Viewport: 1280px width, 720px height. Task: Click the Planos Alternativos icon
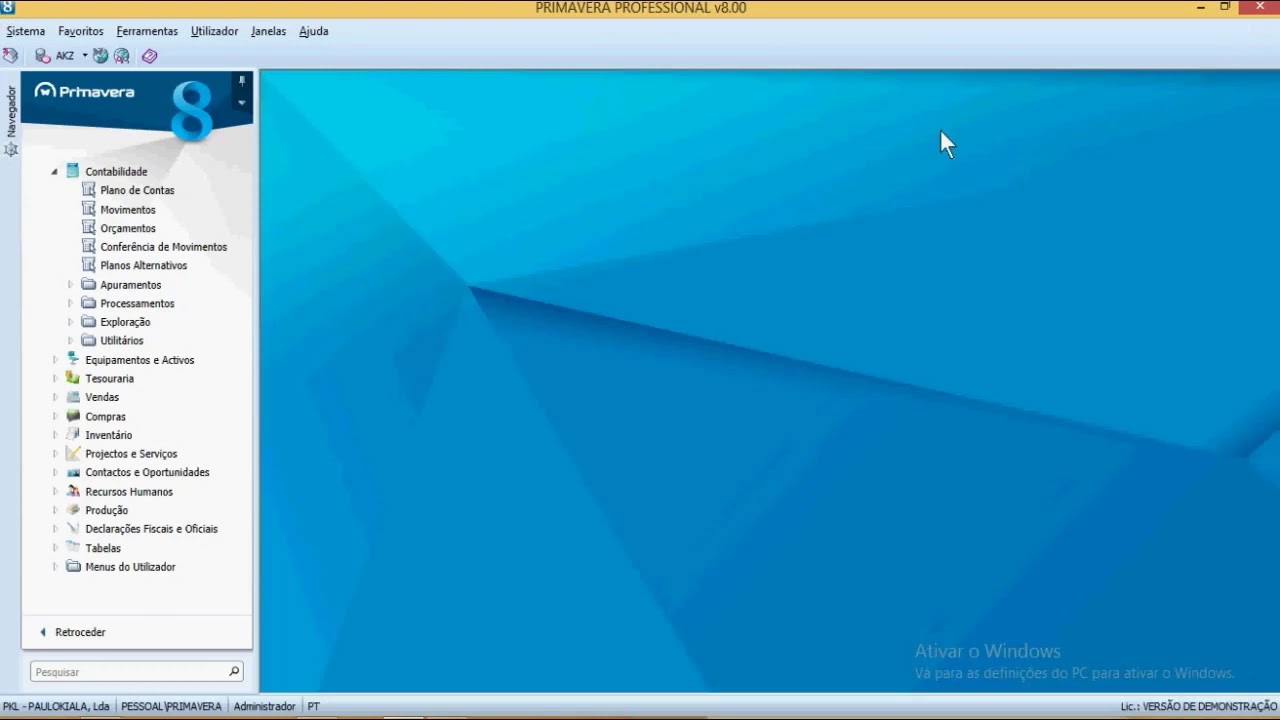88,265
